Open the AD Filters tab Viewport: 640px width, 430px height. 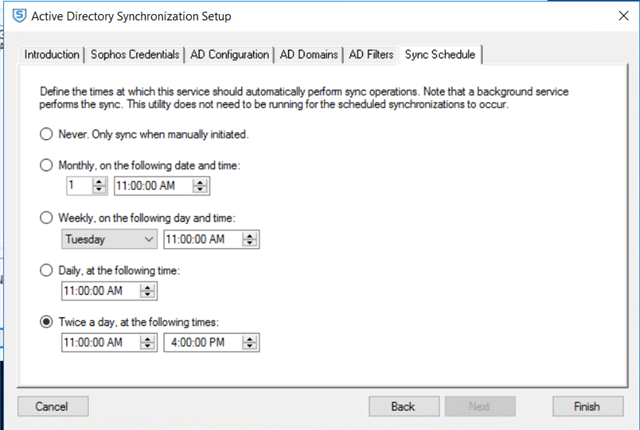point(371,54)
